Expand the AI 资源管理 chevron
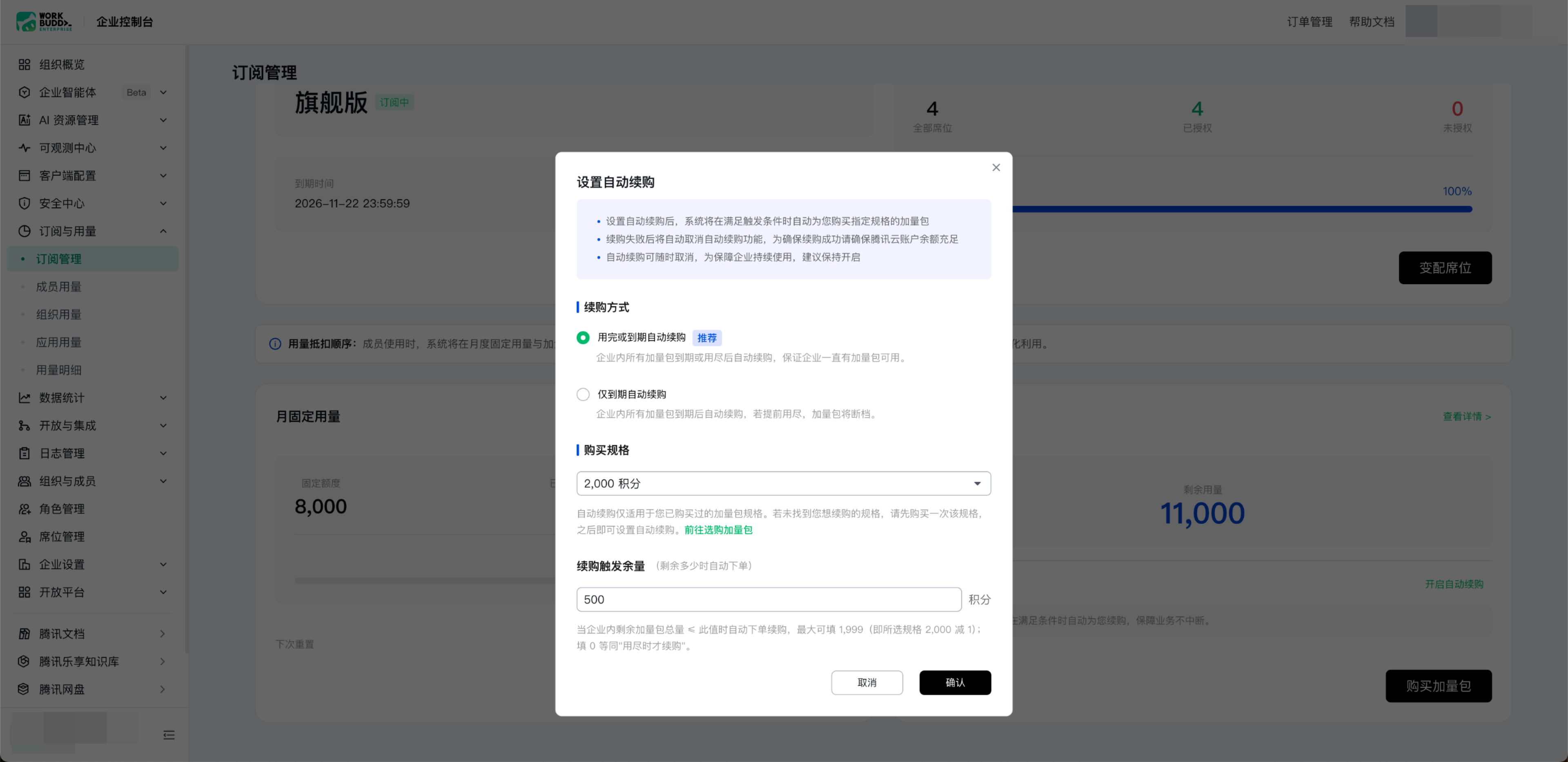The height and width of the screenshot is (762, 1568). click(163, 120)
